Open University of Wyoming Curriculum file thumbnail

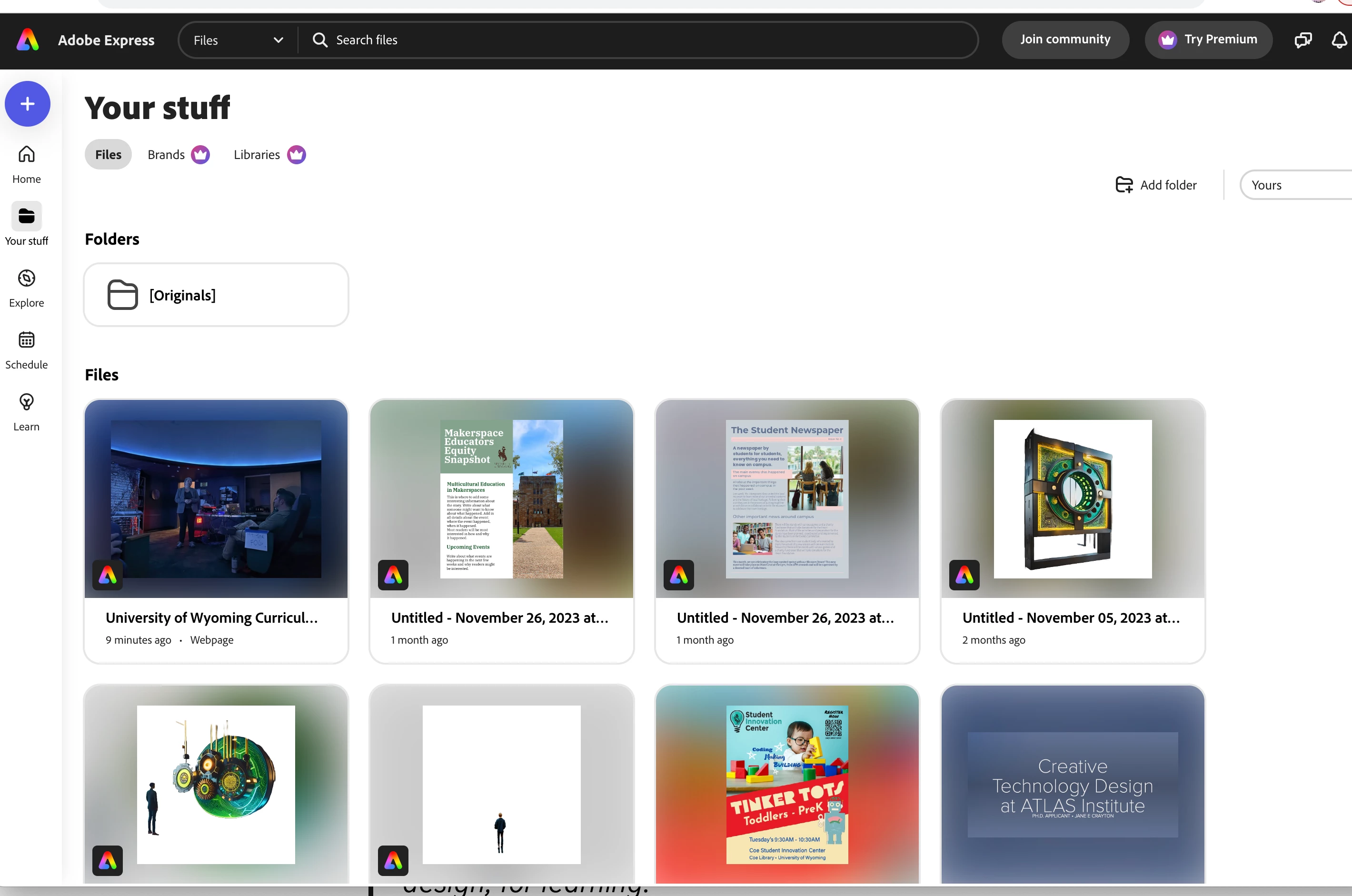(x=216, y=498)
